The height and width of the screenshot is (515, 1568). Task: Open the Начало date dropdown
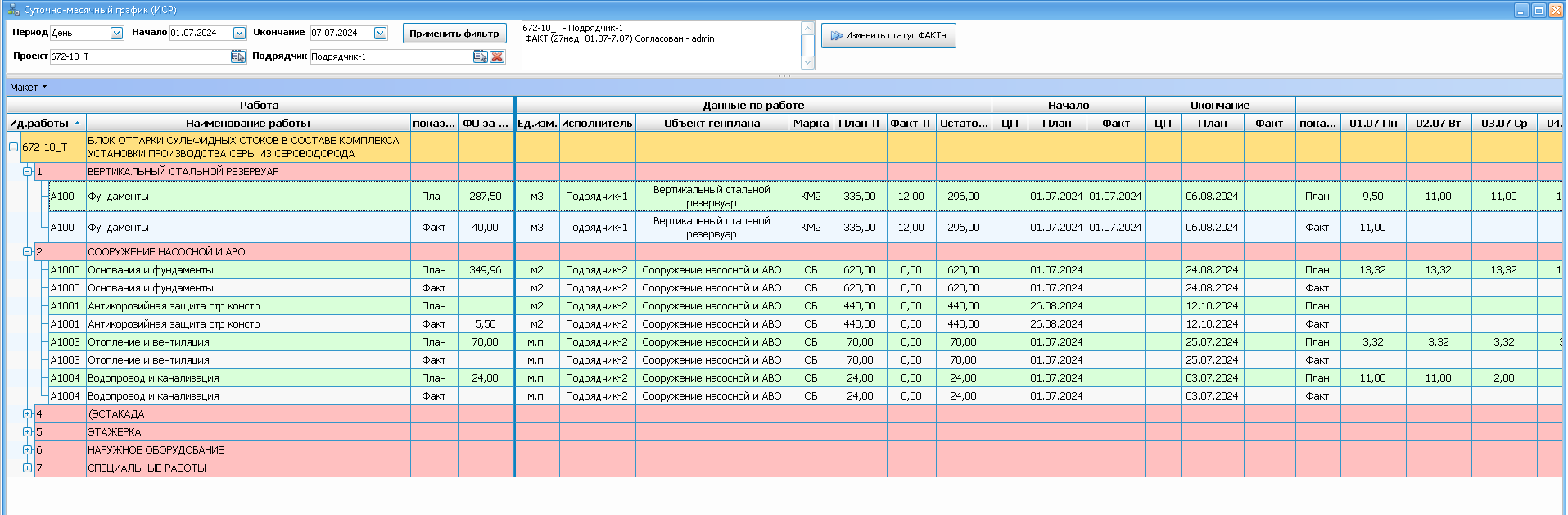pyautogui.click(x=239, y=33)
